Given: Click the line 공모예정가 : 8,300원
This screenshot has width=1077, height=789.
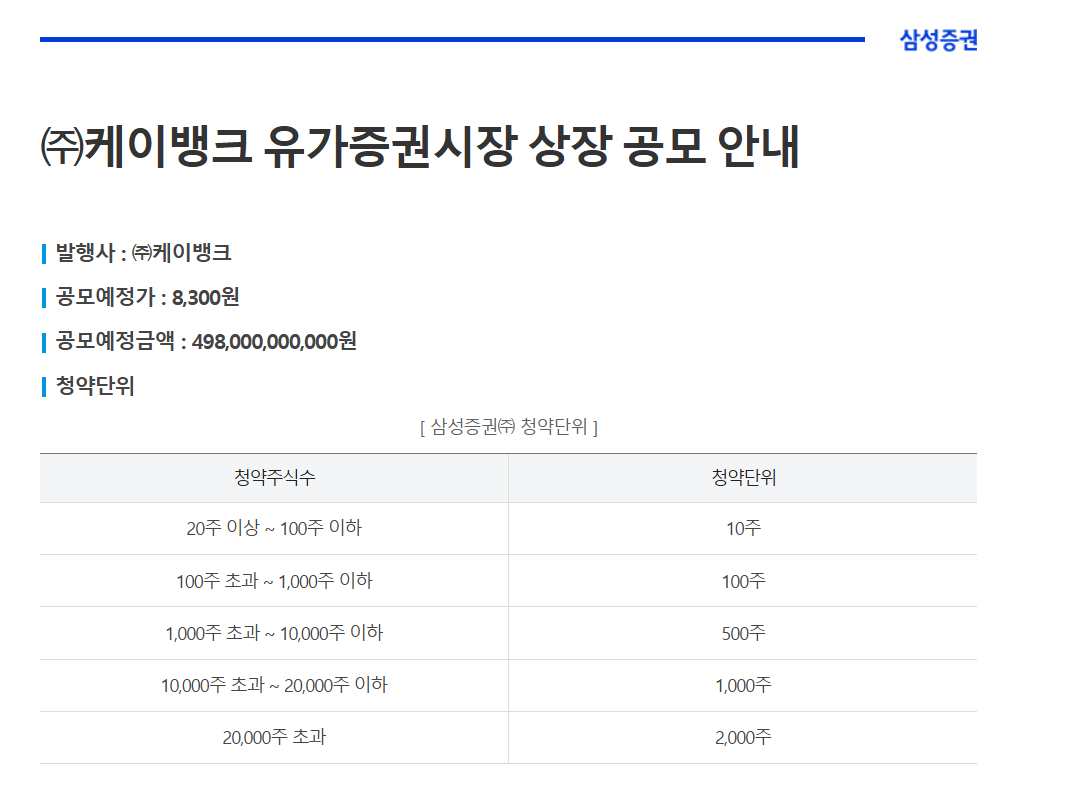Looking at the screenshot, I should (147, 297).
